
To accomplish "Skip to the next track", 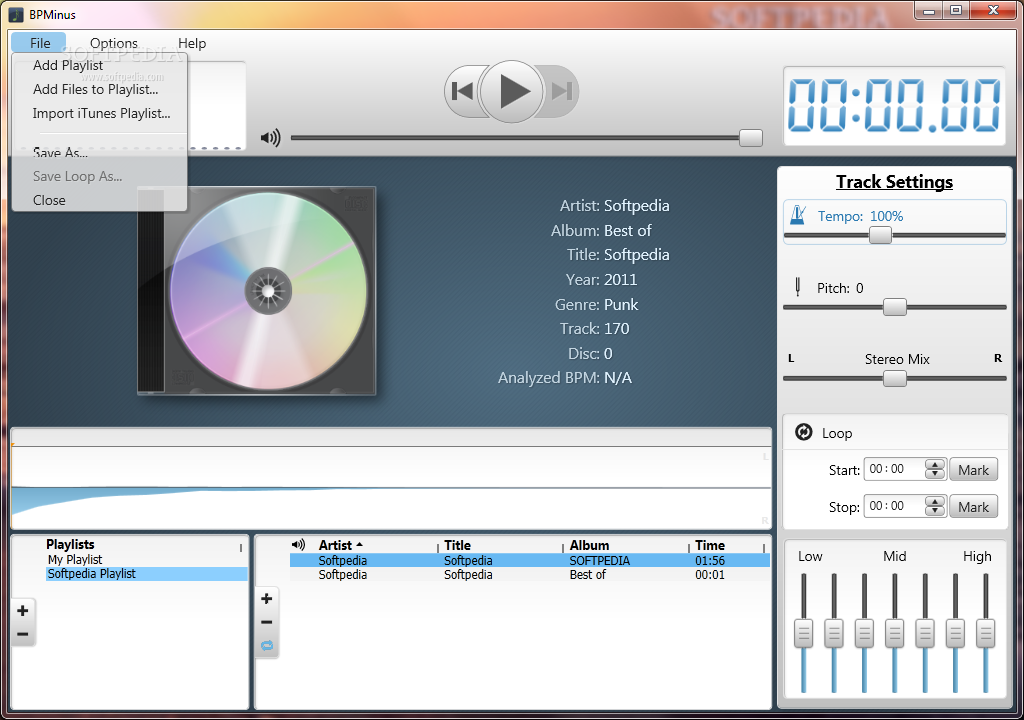I will [561, 91].
